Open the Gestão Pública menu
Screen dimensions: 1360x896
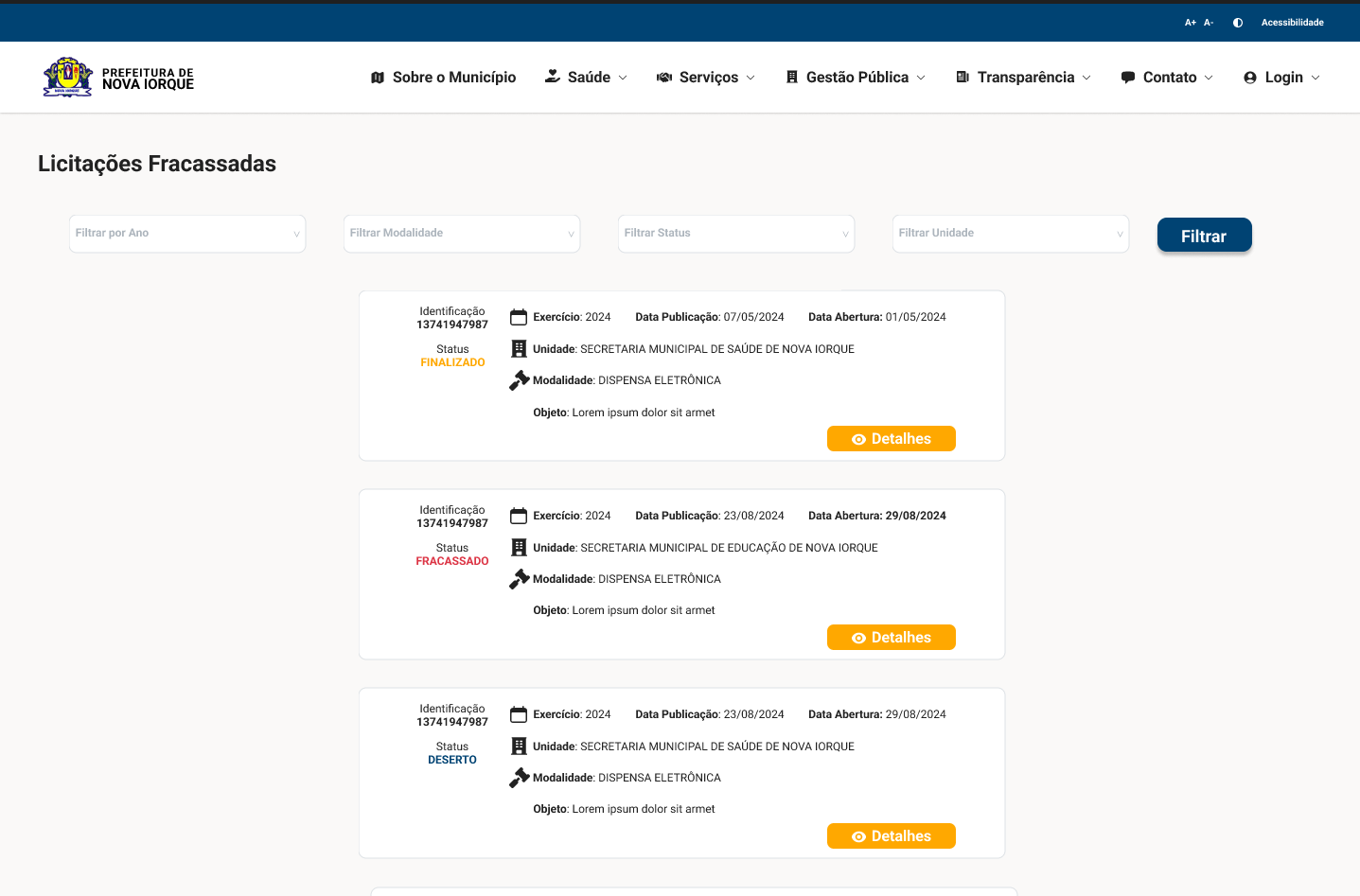[857, 78]
